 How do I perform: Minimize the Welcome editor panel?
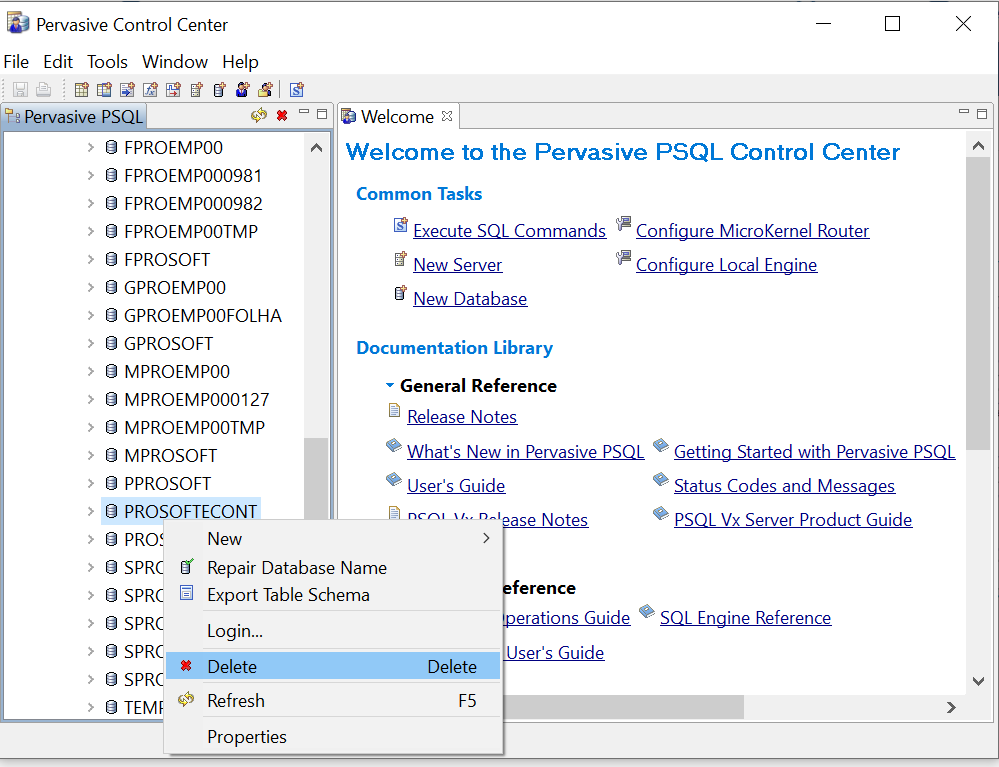tap(964, 113)
